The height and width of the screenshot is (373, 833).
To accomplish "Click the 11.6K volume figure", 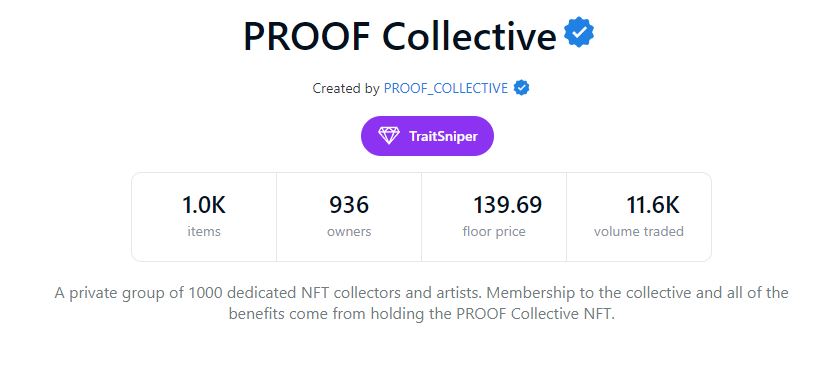I will click(x=653, y=205).
